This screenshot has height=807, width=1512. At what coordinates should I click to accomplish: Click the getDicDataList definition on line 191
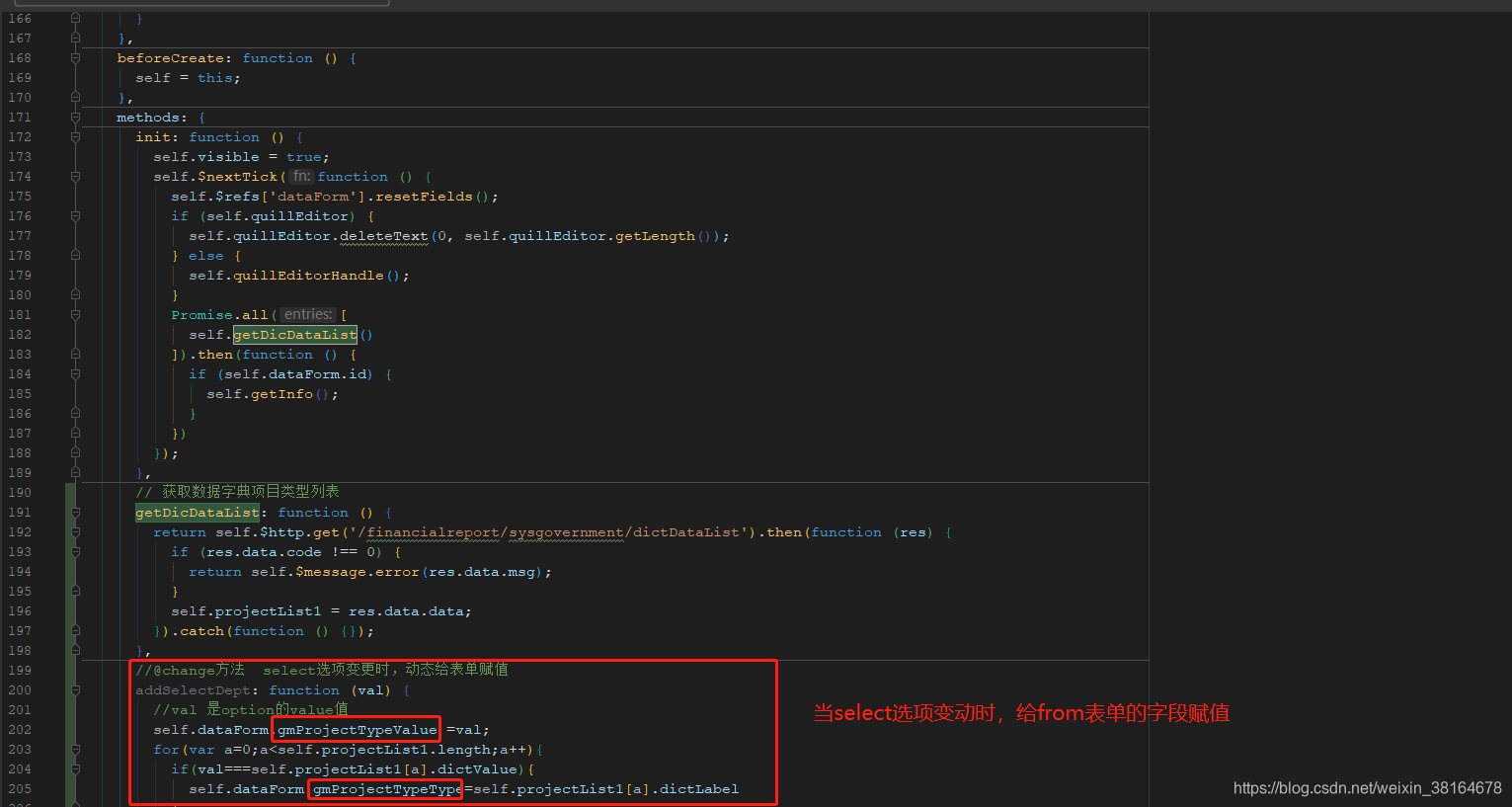click(198, 513)
